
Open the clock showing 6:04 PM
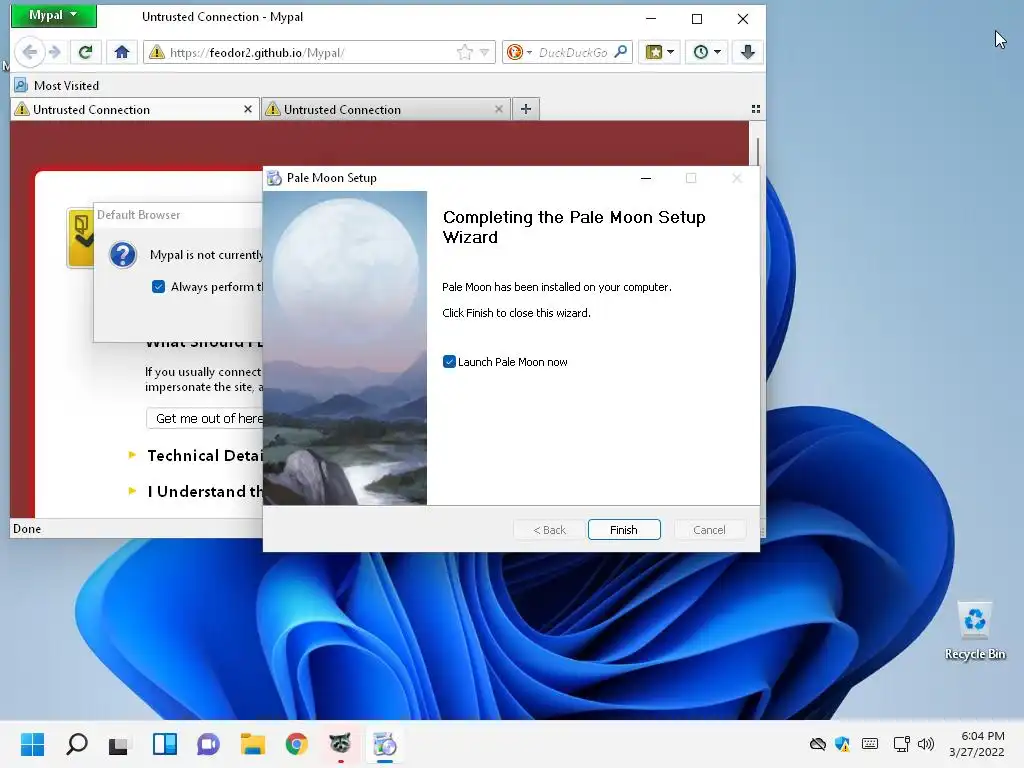coord(977,744)
